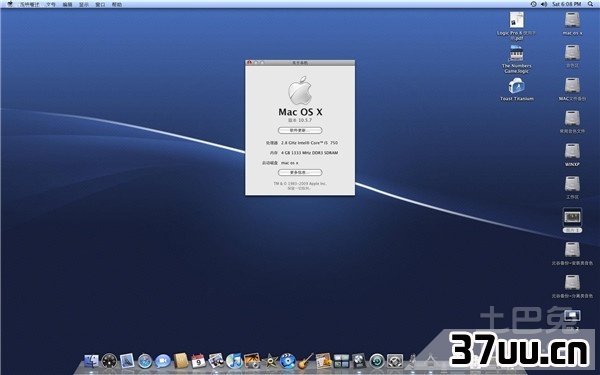
Task: Open iDVD blue disc icon in Dock
Action: click(287, 361)
